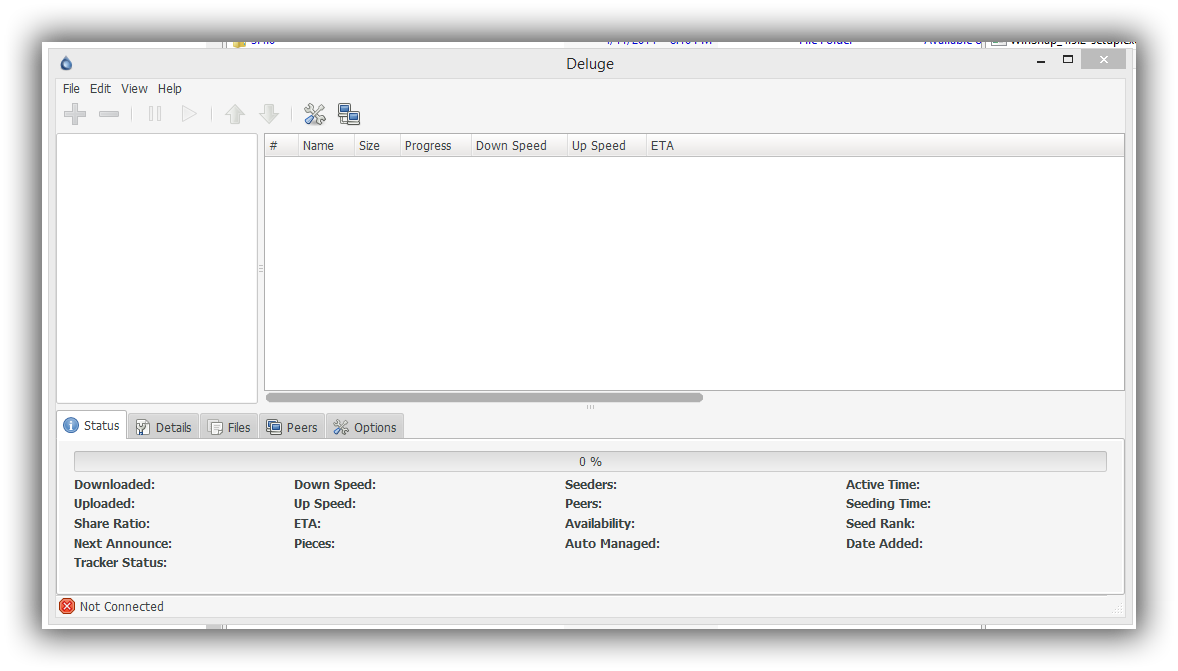Image resolution: width=1178 pixels, height=671 pixels.
Task: Sort by the Name column header
Action: (326, 146)
